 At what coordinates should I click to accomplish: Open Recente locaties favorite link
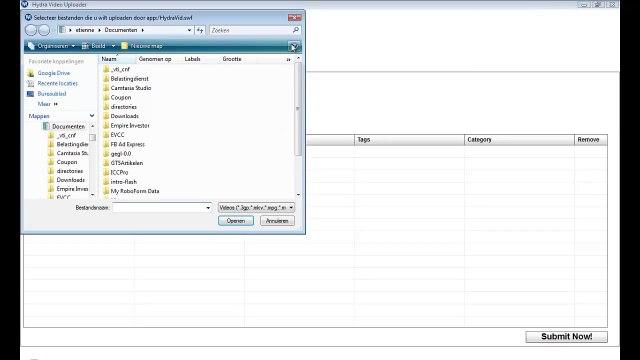point(58,83)
